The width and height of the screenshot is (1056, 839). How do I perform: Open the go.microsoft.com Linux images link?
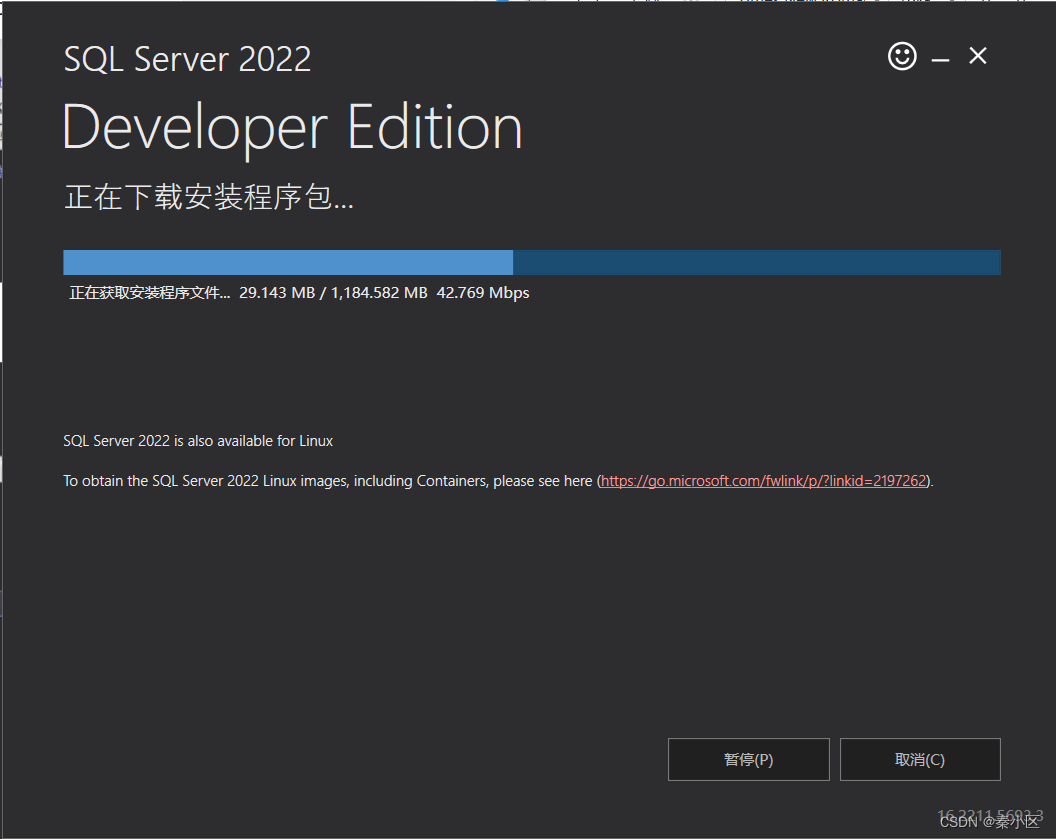[x=764, y=481]
